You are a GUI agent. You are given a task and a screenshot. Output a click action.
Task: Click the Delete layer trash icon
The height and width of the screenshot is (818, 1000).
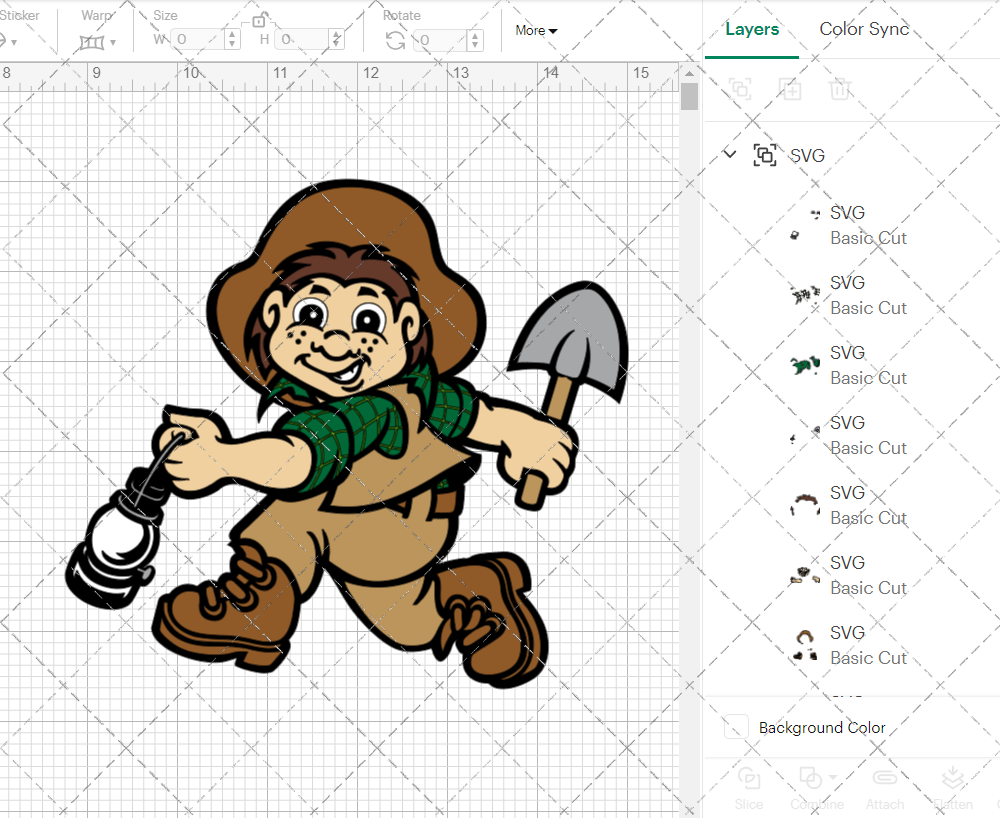[x=840, y=89]
